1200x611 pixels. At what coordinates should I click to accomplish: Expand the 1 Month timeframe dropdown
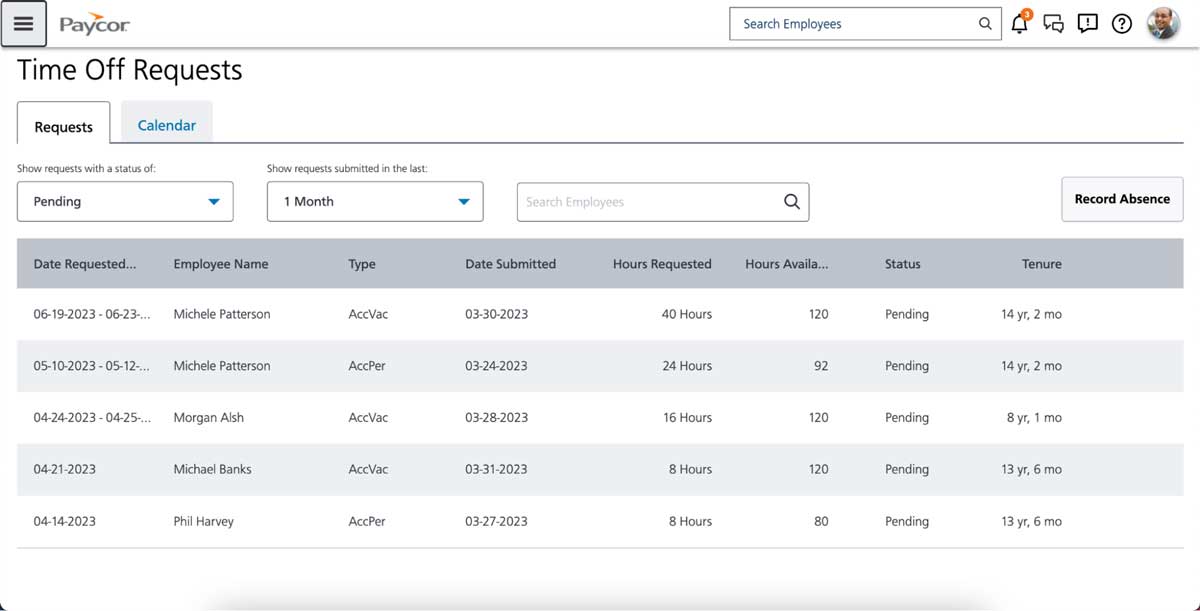375,201
